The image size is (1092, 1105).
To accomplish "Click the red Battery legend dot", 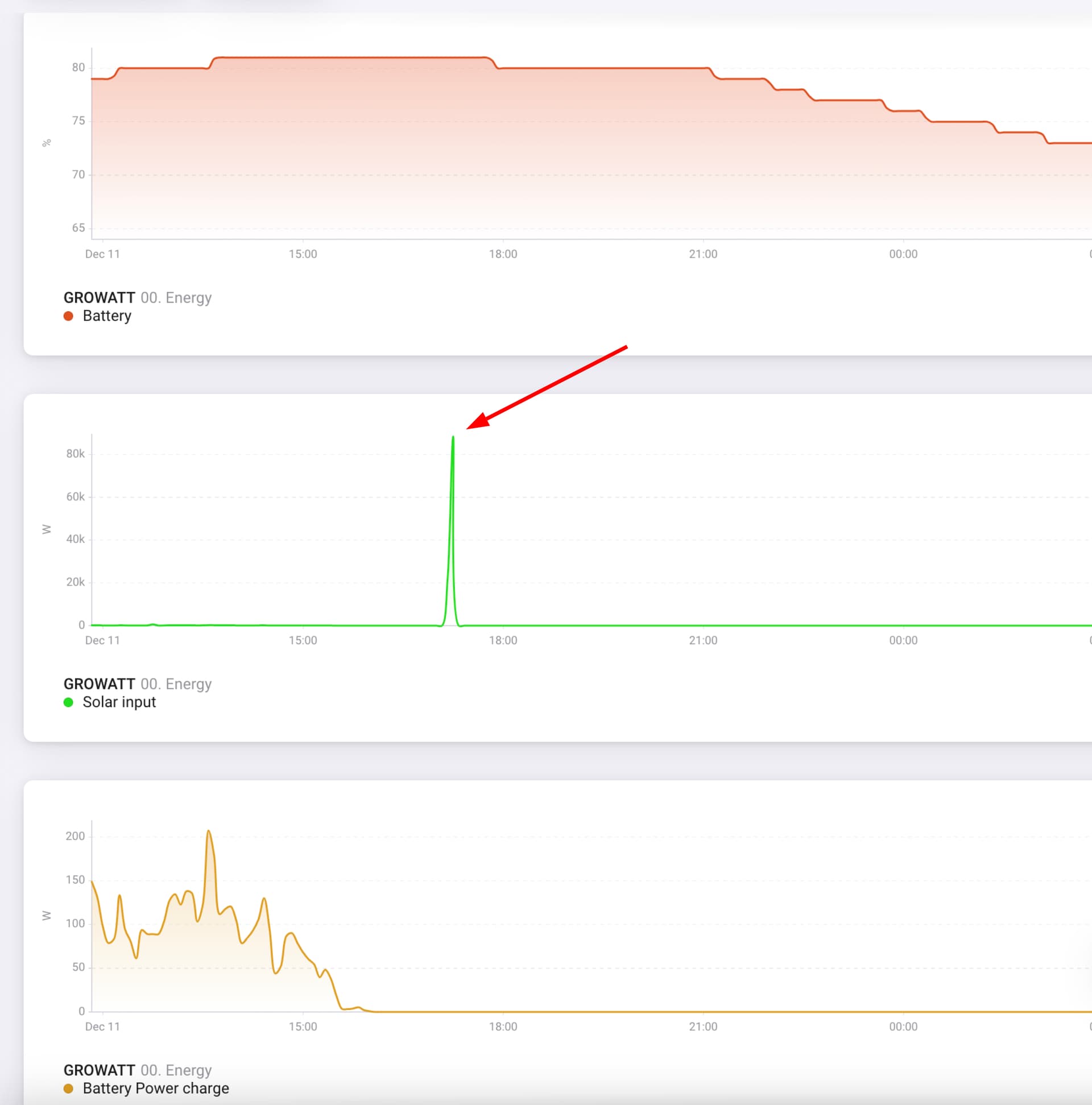I will [x=68, y=316].
